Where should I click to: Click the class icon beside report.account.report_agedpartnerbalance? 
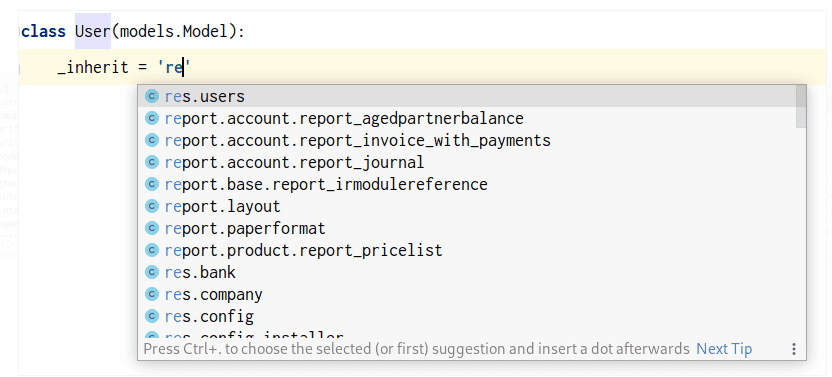[152, 118]
